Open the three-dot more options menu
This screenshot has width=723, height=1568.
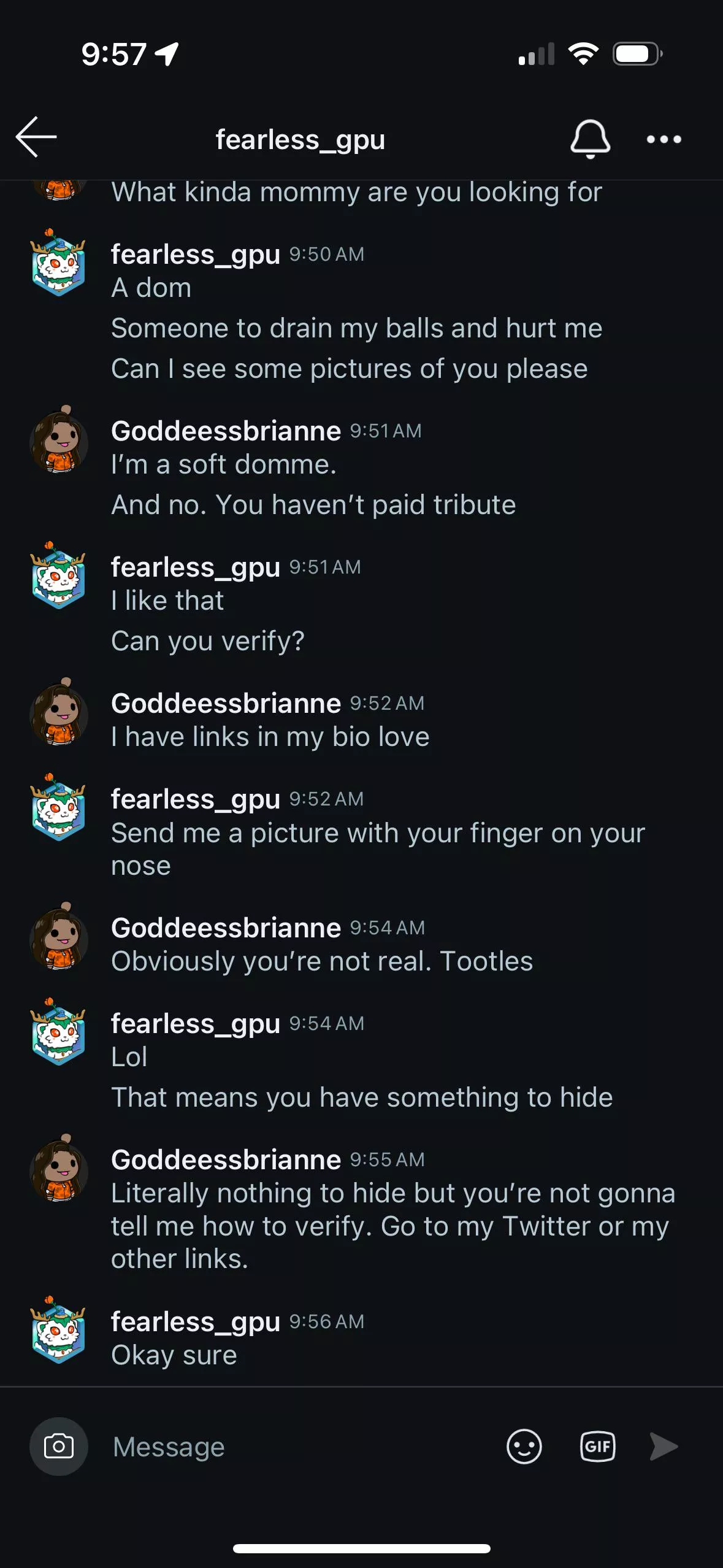click(x=664, y=139)
